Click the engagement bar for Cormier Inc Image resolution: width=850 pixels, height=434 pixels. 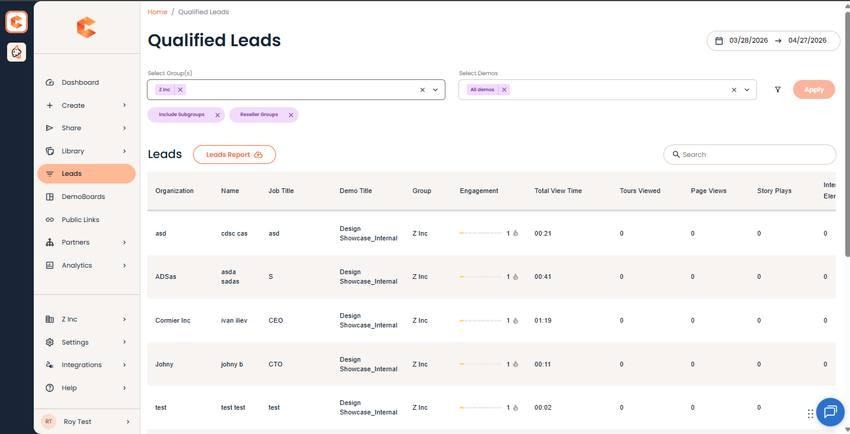point(480,321)
